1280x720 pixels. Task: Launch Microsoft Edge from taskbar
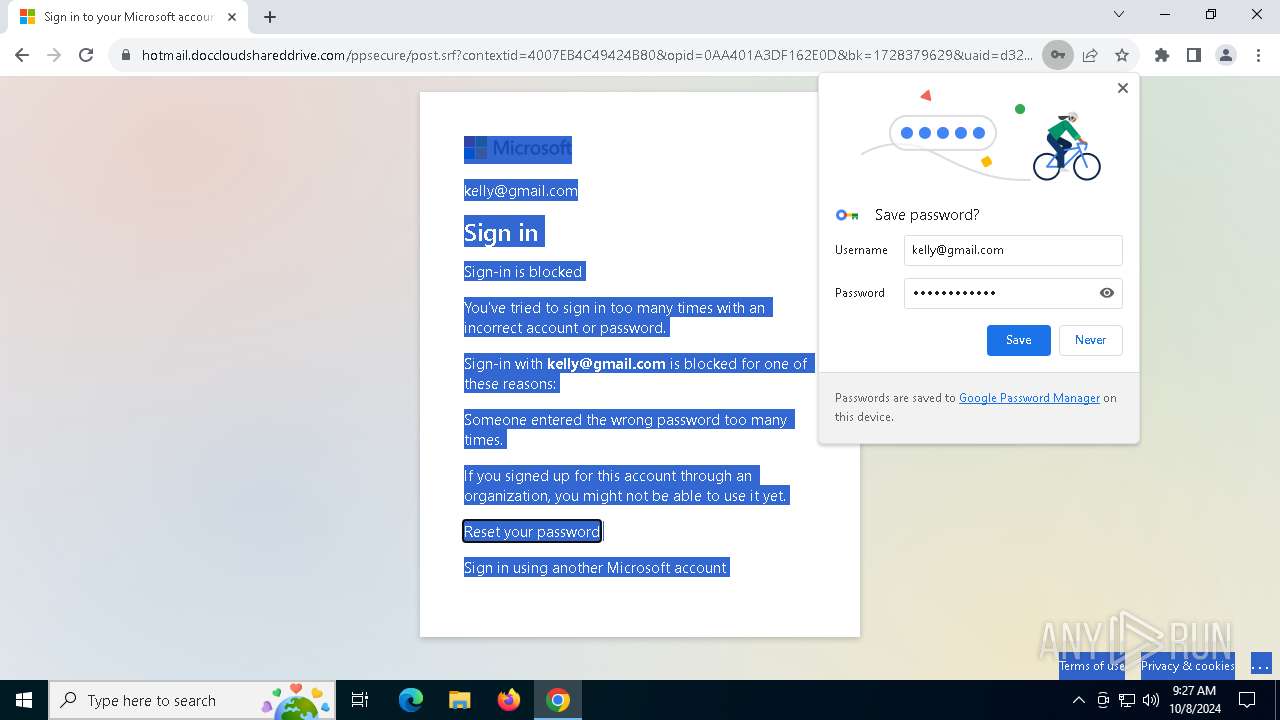(x=411, y=700)
